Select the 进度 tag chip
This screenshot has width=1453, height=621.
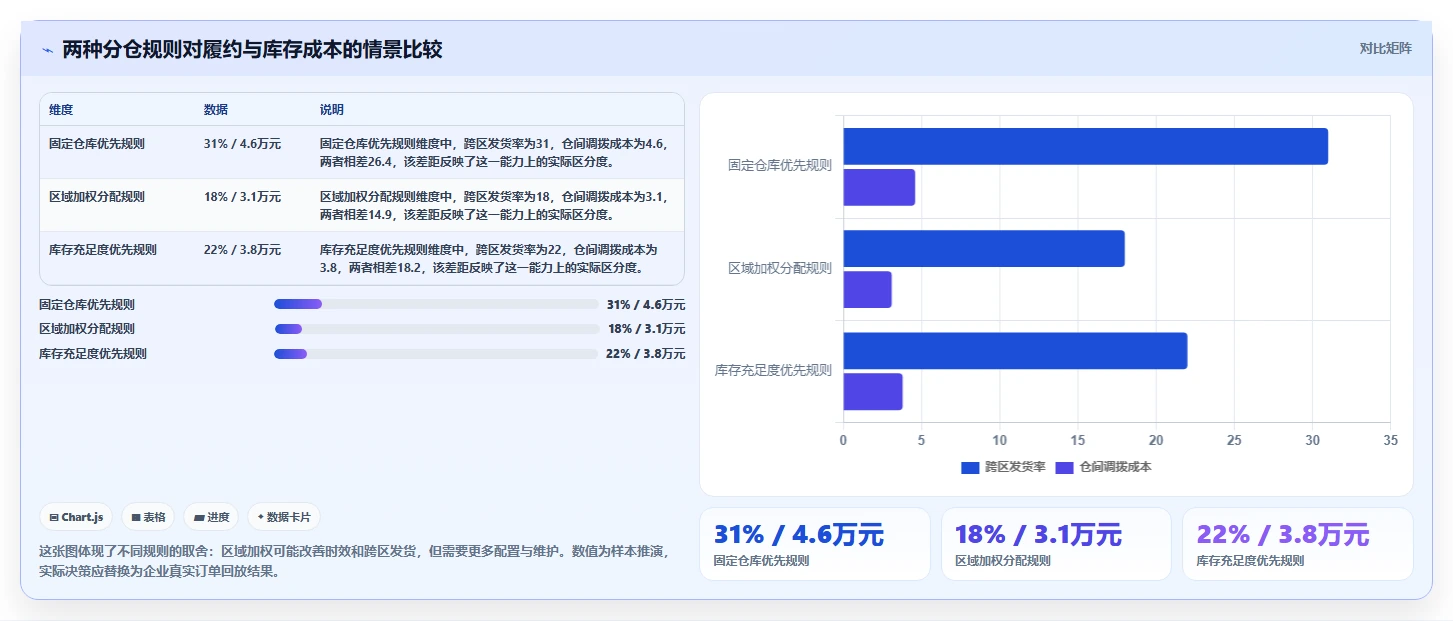tap(211, 517)
